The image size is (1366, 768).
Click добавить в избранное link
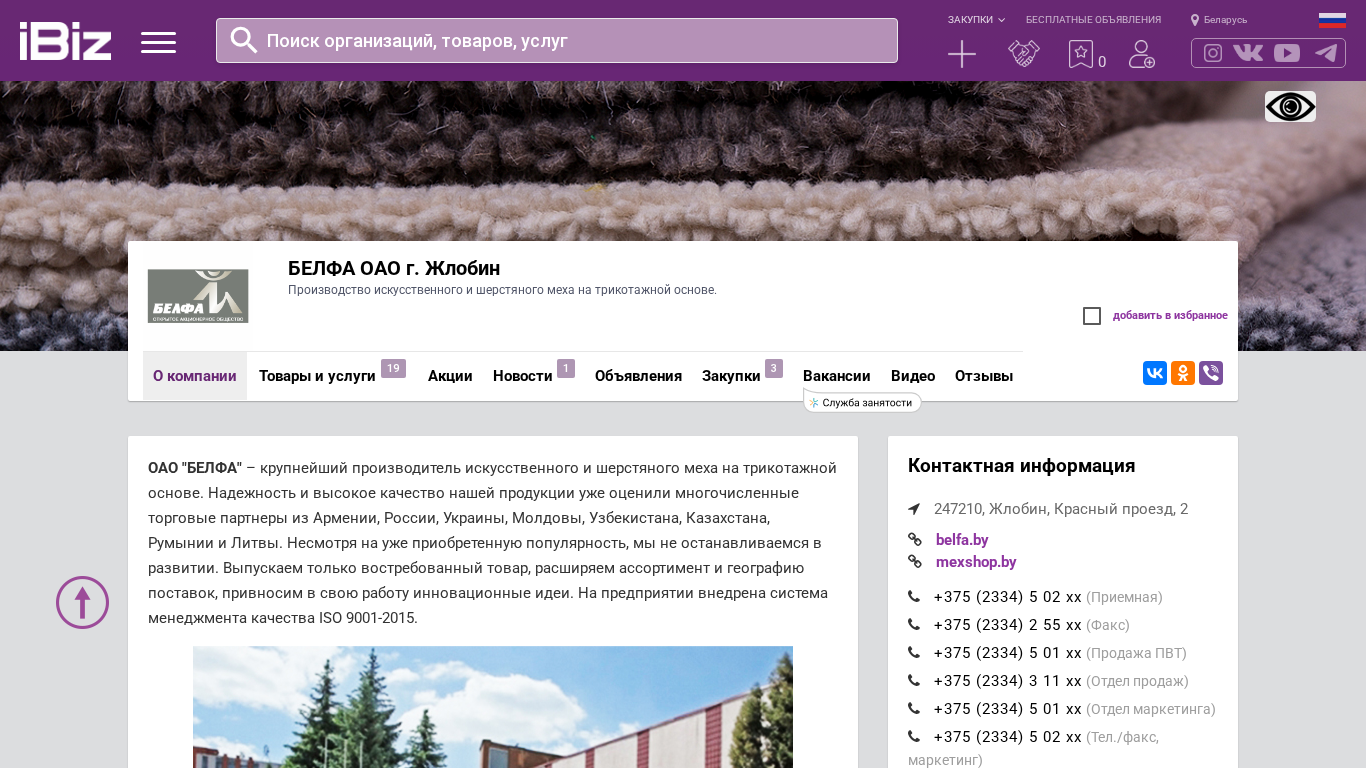click(1170, 316)
